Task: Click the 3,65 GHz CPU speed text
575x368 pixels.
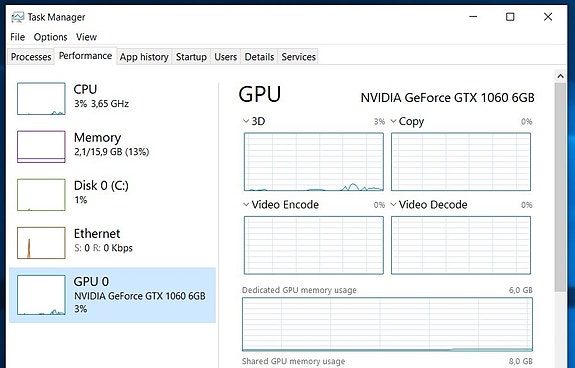Action: pyautogui.click(x=110, y=104)
